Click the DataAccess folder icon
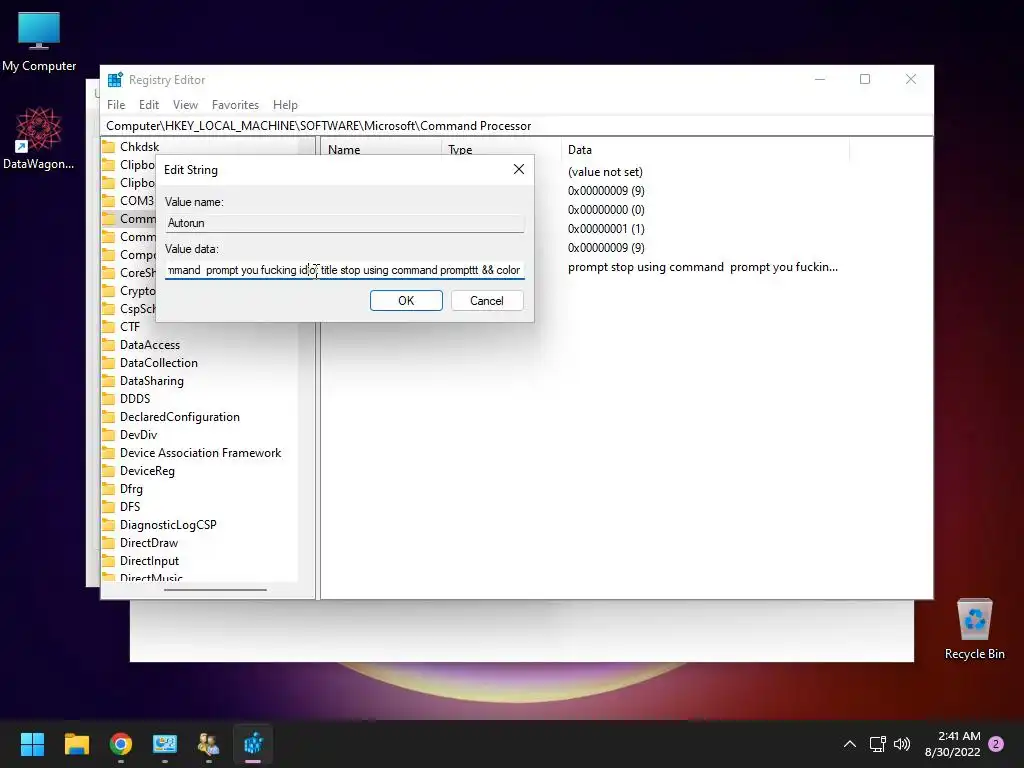The height and width of the screenshot is (768, 1024). (x=108, y=345)
